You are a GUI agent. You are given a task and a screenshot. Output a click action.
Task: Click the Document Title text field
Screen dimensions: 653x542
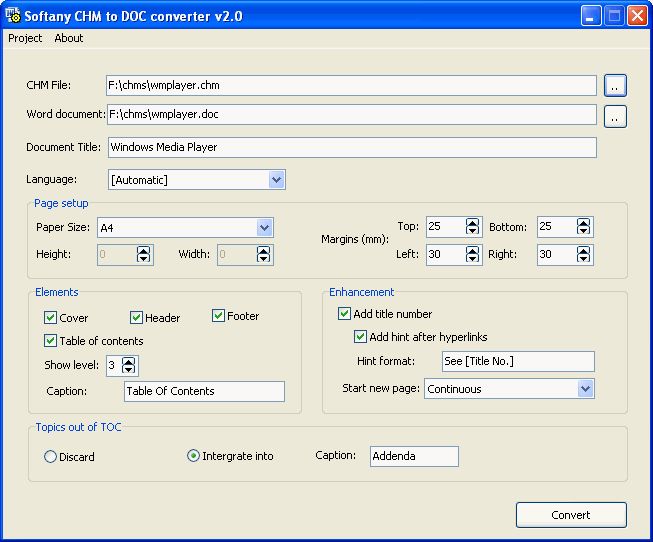pos(351,147)
